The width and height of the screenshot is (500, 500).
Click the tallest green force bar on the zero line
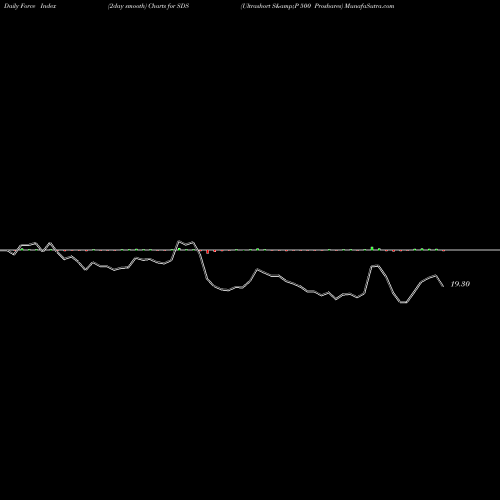372,248
